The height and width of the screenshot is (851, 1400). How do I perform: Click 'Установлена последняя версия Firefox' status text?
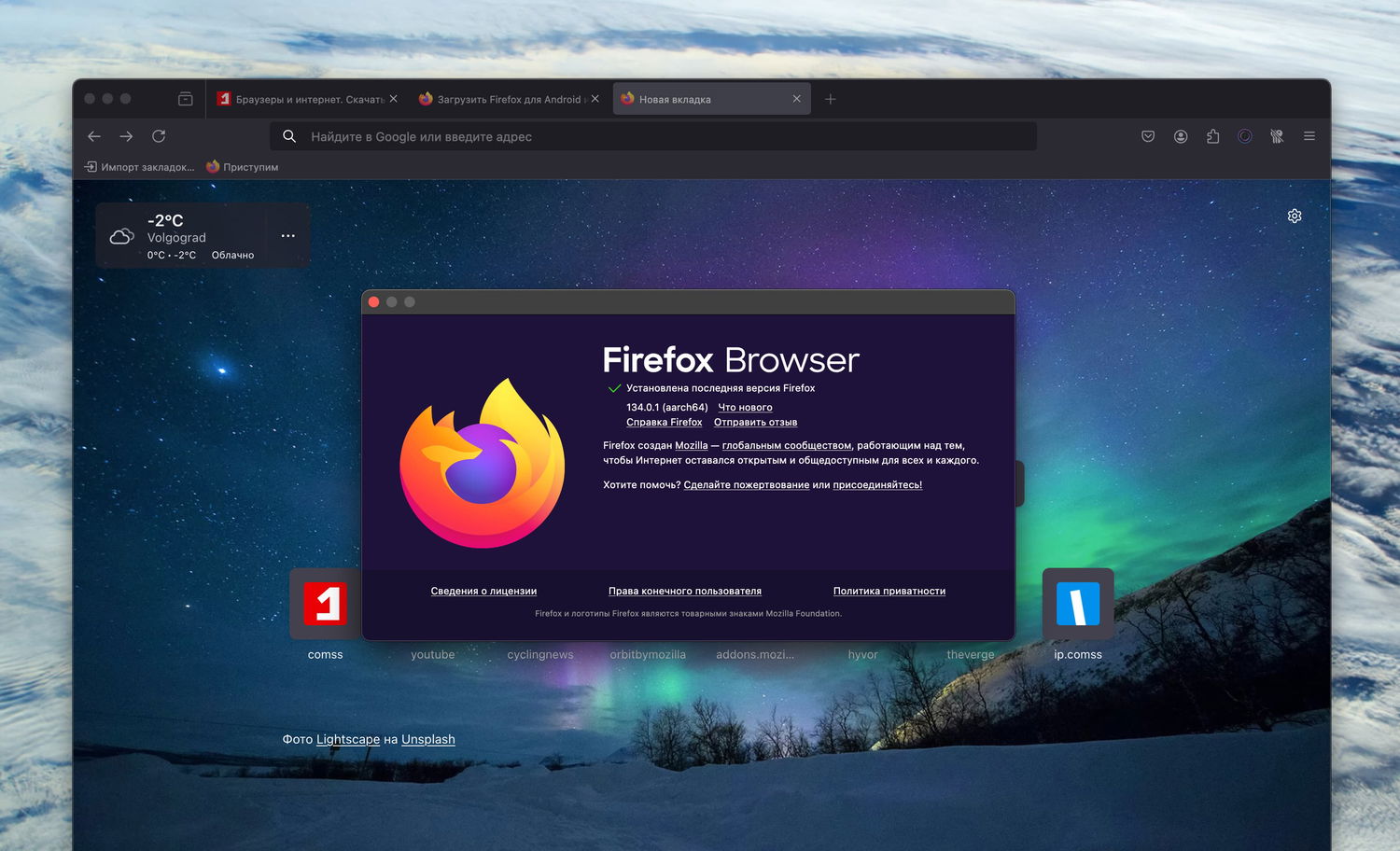[721, 388]
